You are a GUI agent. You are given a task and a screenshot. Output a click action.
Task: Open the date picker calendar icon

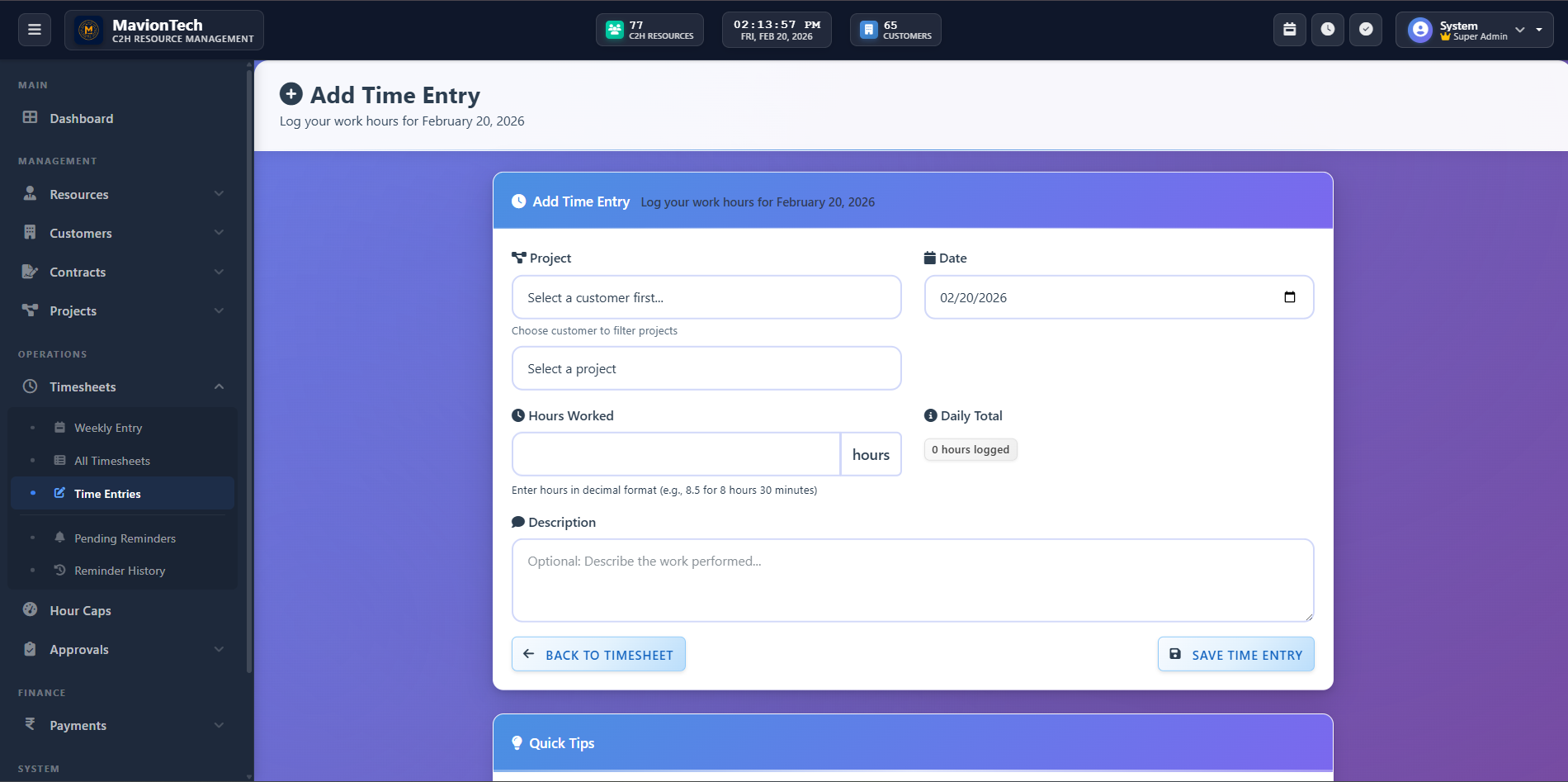1289,297
